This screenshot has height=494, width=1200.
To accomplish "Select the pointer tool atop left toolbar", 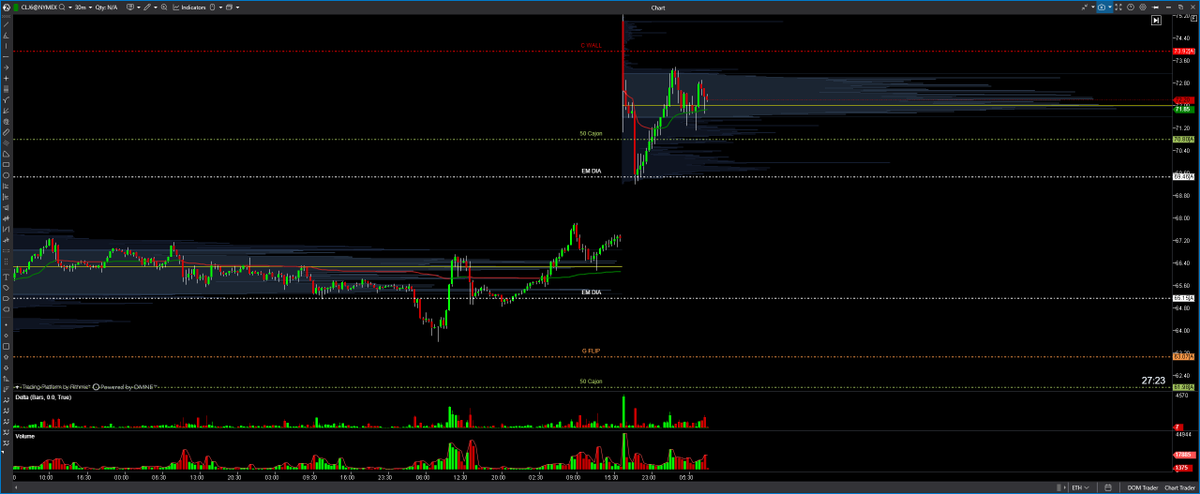I will coord(6,23).
